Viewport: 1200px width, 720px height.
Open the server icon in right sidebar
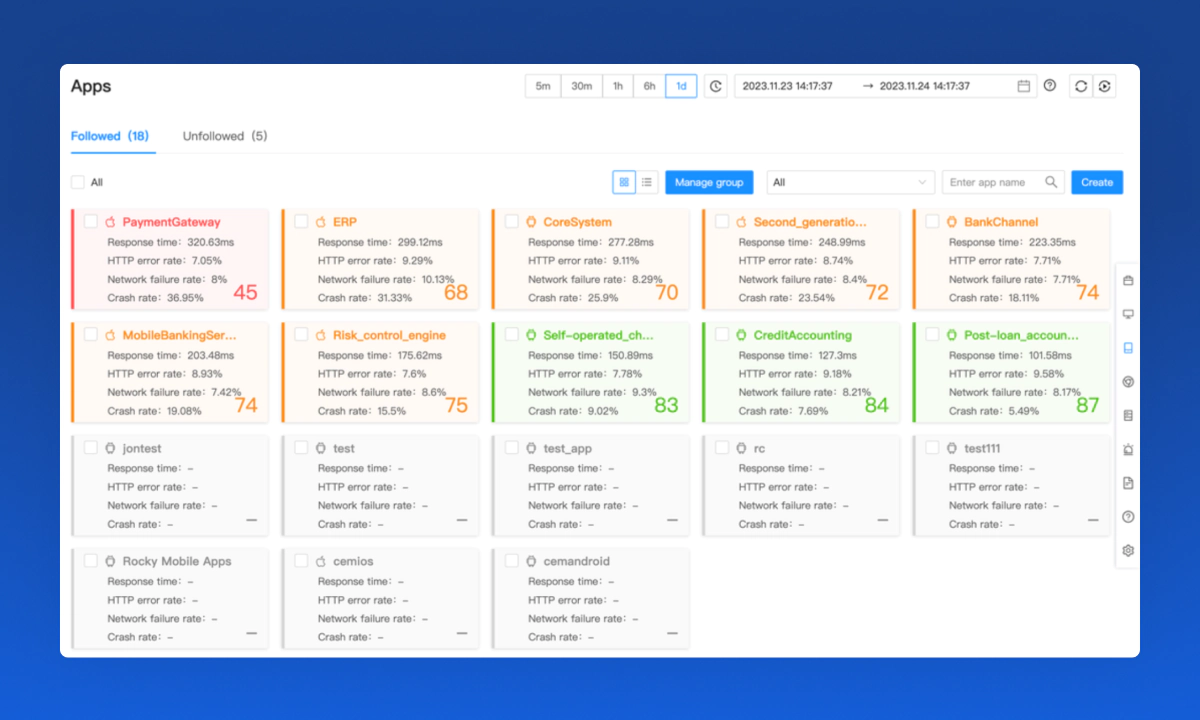click(1128, 415)
